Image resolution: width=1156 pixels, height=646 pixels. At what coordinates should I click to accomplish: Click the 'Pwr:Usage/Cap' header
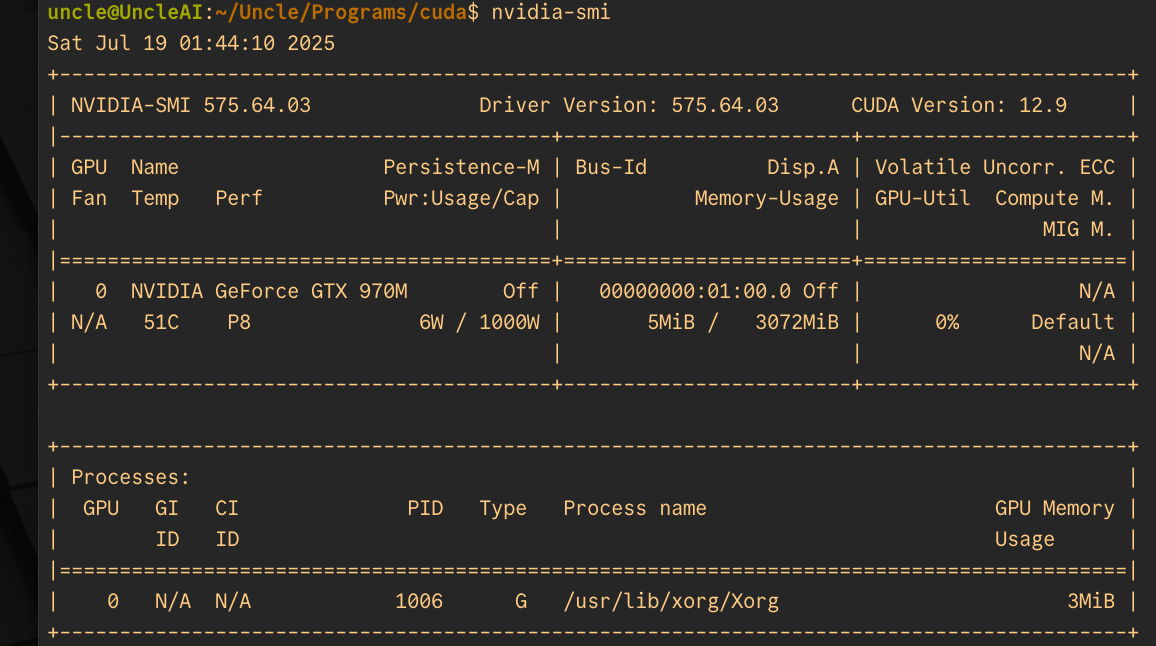[x=462, y=198]
